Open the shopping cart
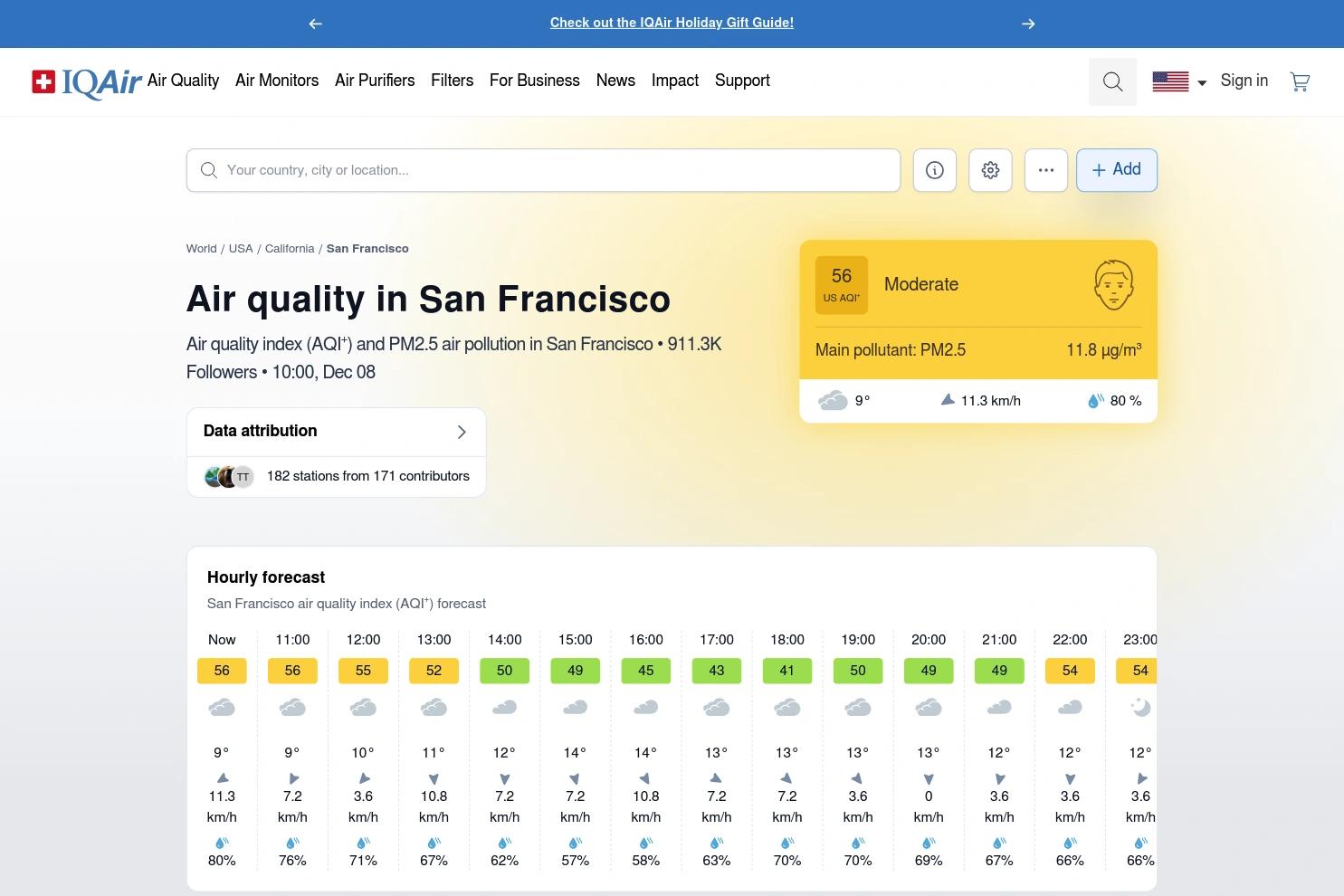The height and width of the screenshot is (896, 1344). [1300, 81]
